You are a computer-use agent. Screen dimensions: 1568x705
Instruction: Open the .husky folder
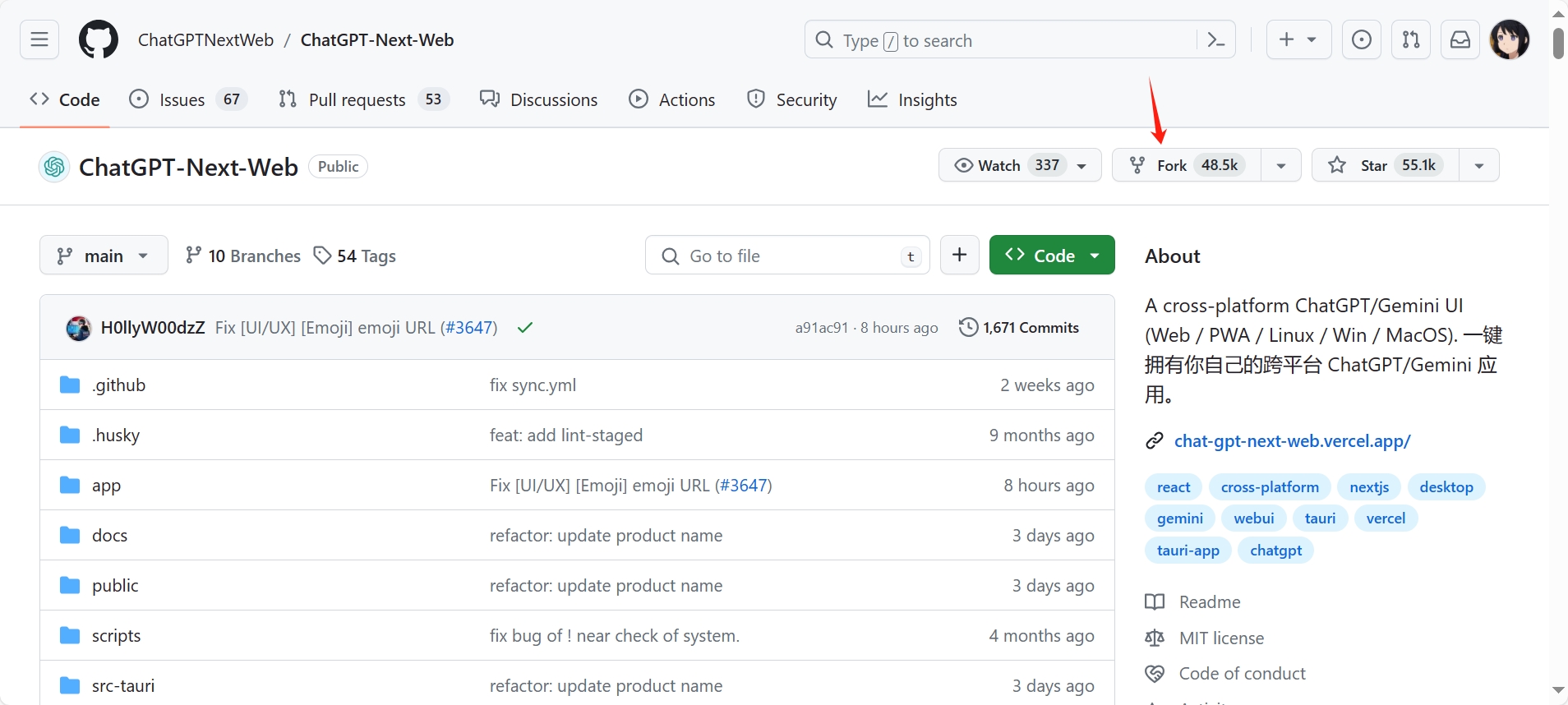point(116,435)
